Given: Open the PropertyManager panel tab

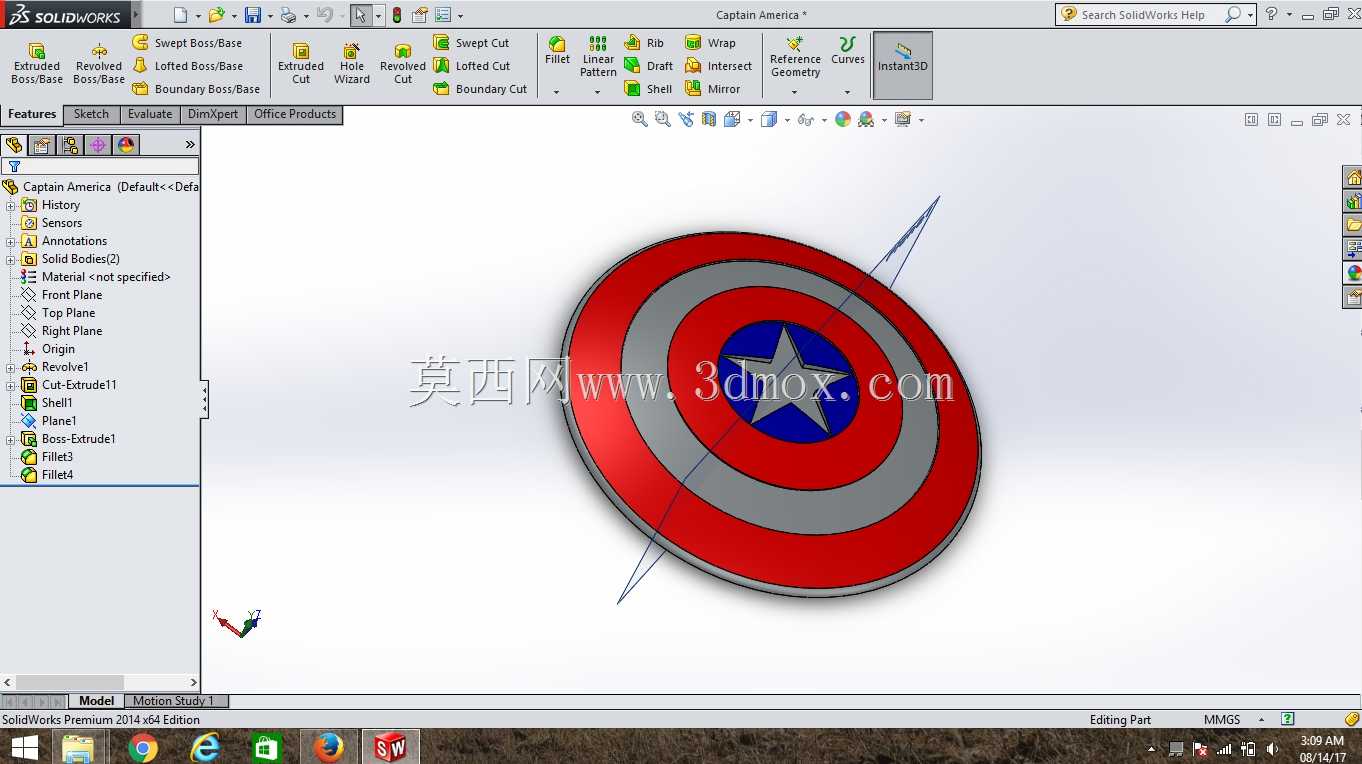Looking at the screenshot, I should coord(42,145).
